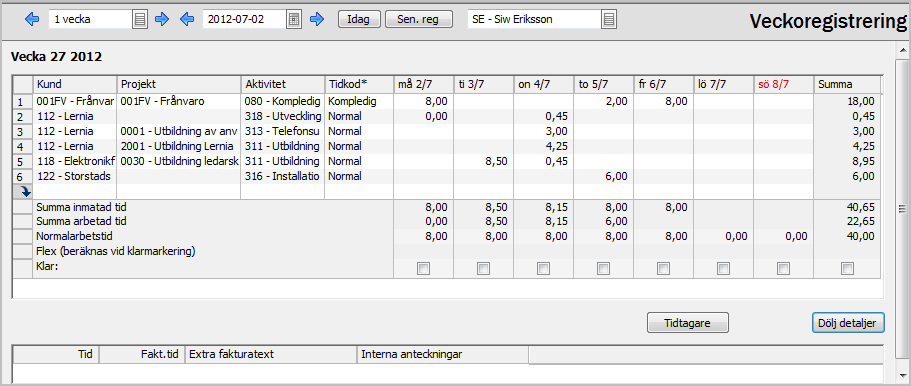911x386 pixels.
Task: Tick the Klar checkbox for ti 3/7
Action: pos(483,268)
